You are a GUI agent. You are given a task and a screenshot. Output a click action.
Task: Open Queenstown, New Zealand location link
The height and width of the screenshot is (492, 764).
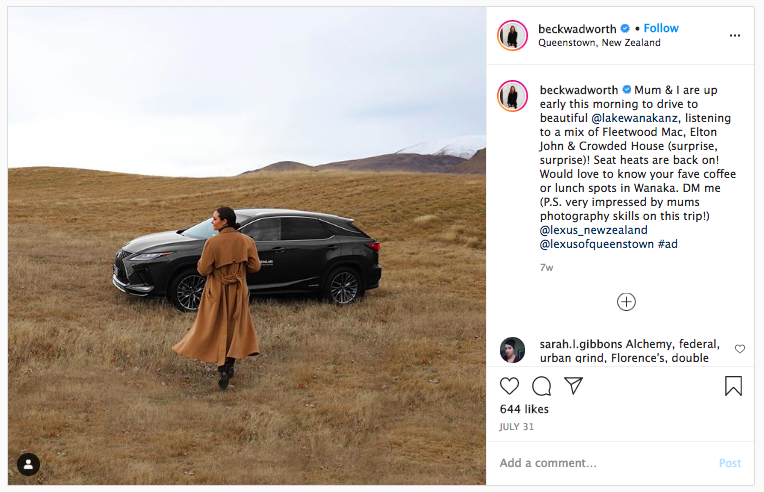pyautogui.click(x=599, y=43)
